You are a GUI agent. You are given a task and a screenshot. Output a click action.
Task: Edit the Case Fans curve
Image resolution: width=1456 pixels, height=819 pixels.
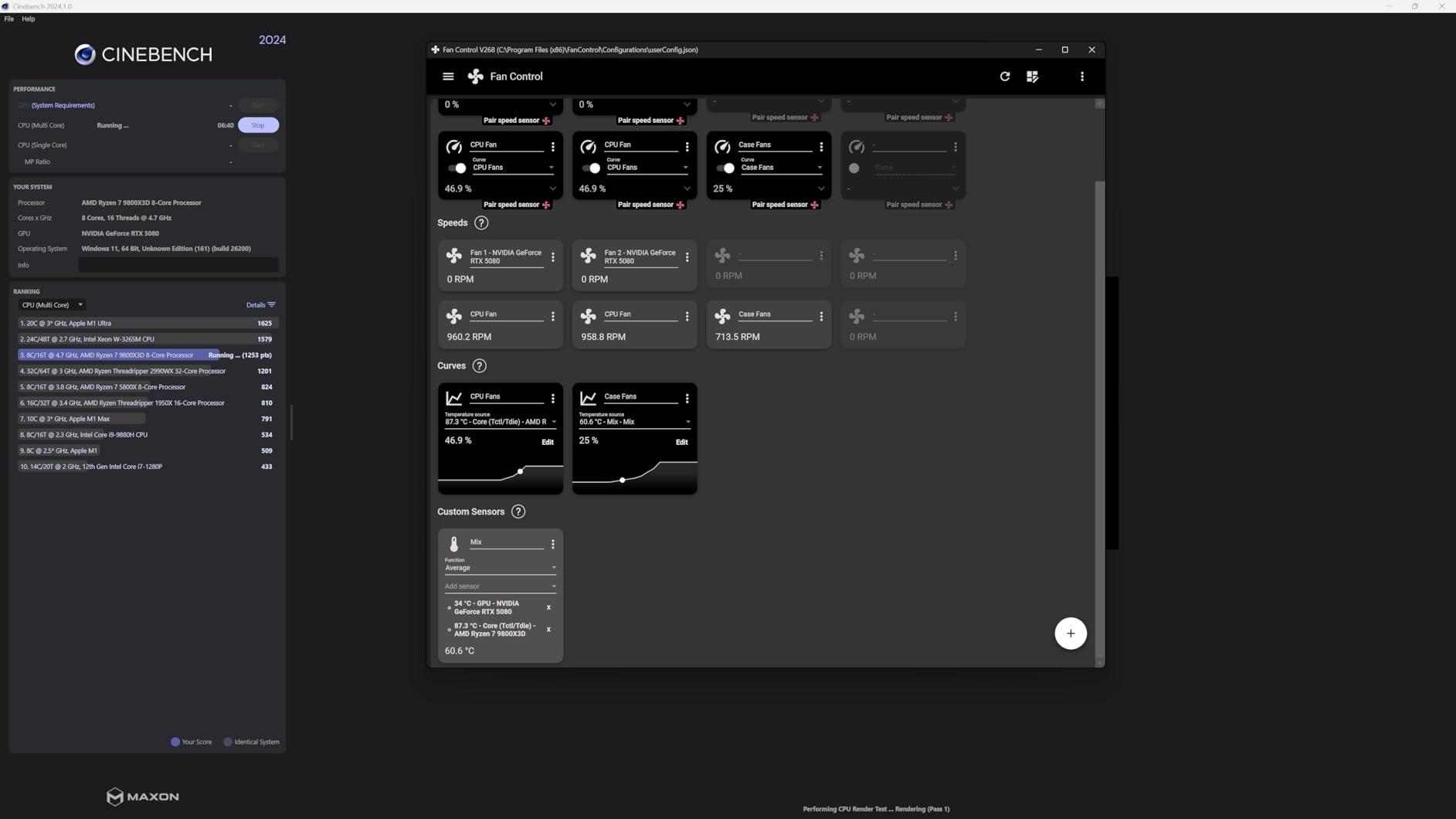(x=682, y=443)
